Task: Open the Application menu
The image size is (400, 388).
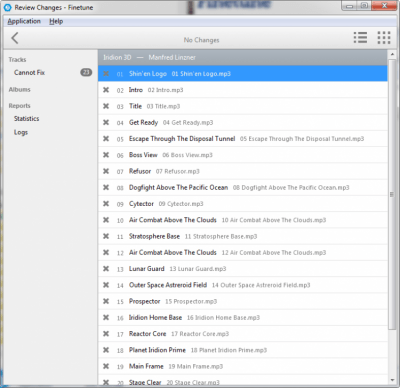Action: coord(24,21)
